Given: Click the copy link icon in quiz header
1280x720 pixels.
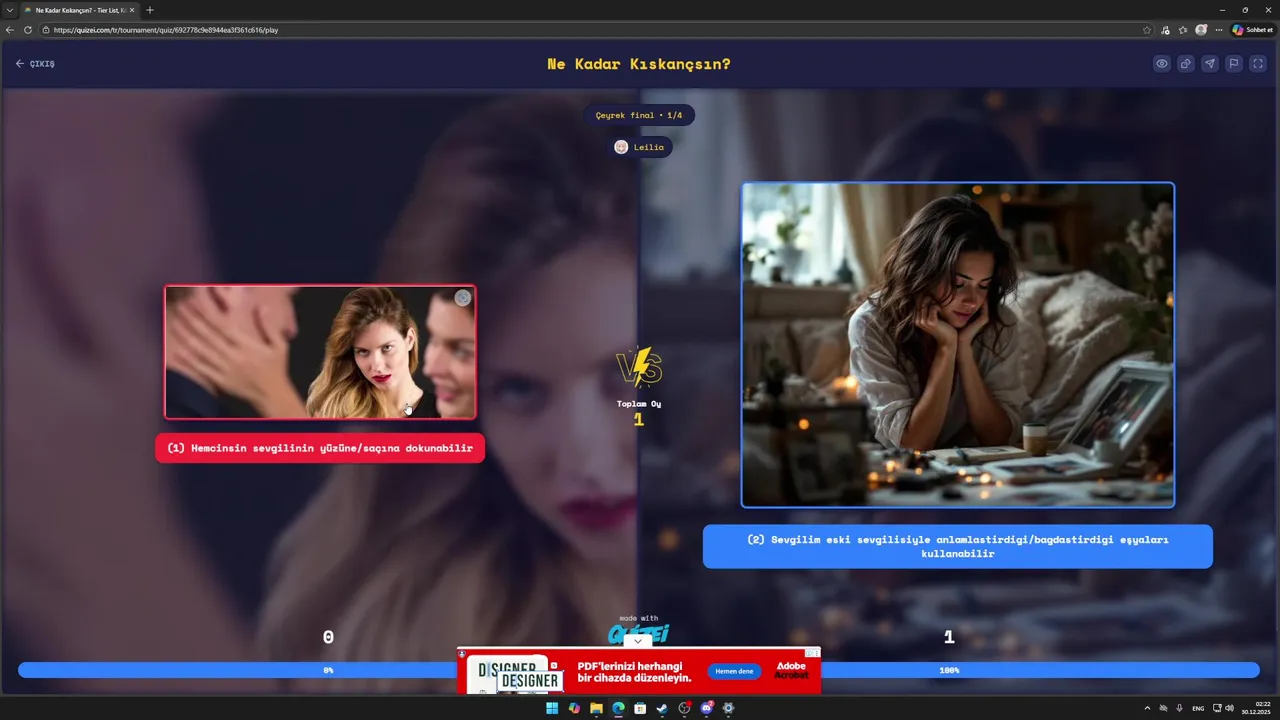Looking at the screenshot, I should click(x=1185, y=64).
